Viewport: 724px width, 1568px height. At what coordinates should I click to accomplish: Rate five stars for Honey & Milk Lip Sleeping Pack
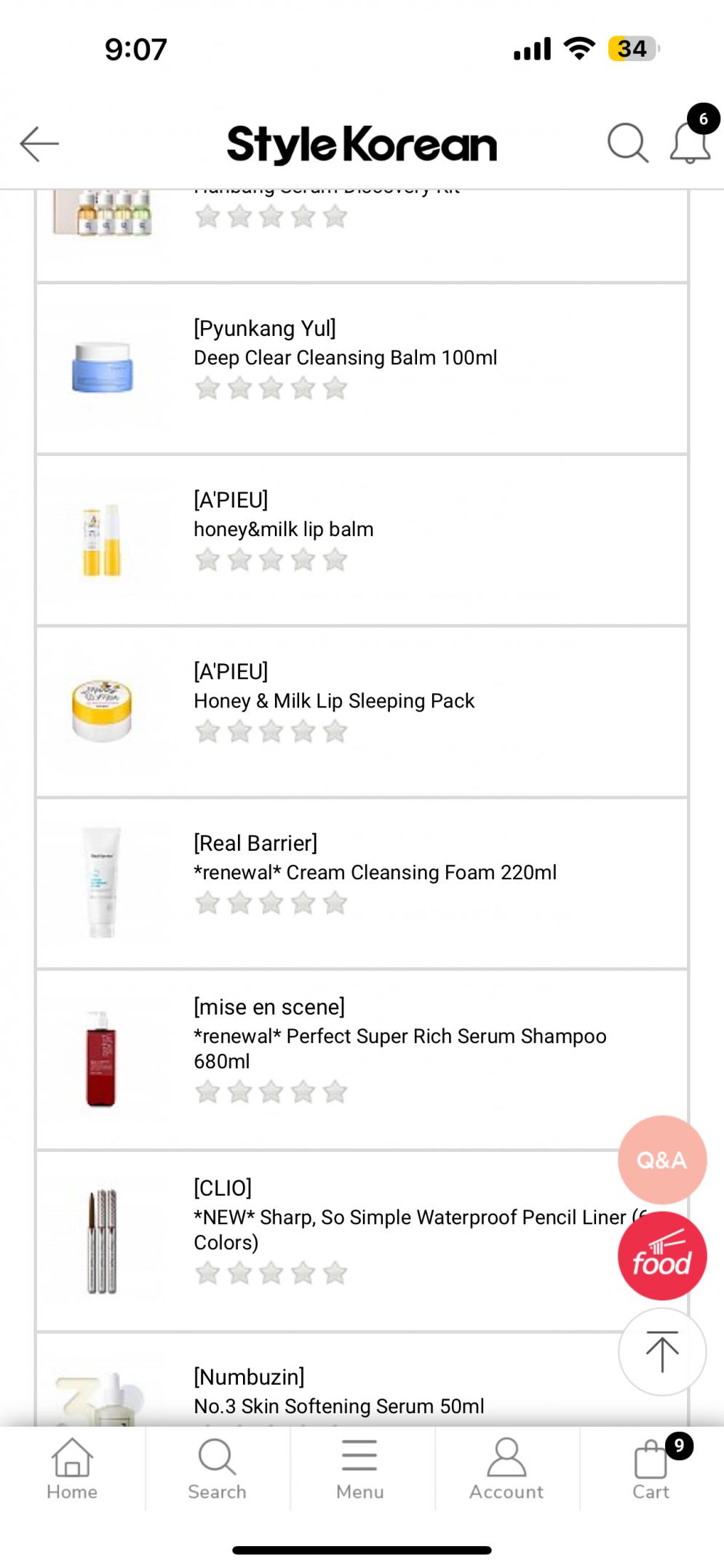click(x=335, y=732)
